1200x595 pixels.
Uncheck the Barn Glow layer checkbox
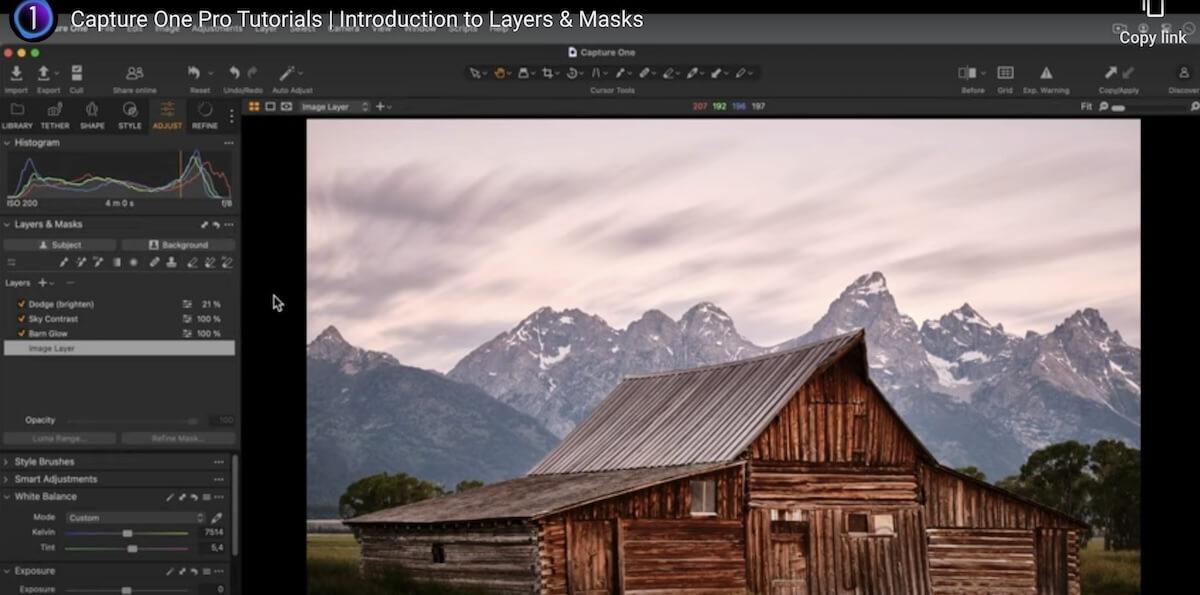(22, 333)
